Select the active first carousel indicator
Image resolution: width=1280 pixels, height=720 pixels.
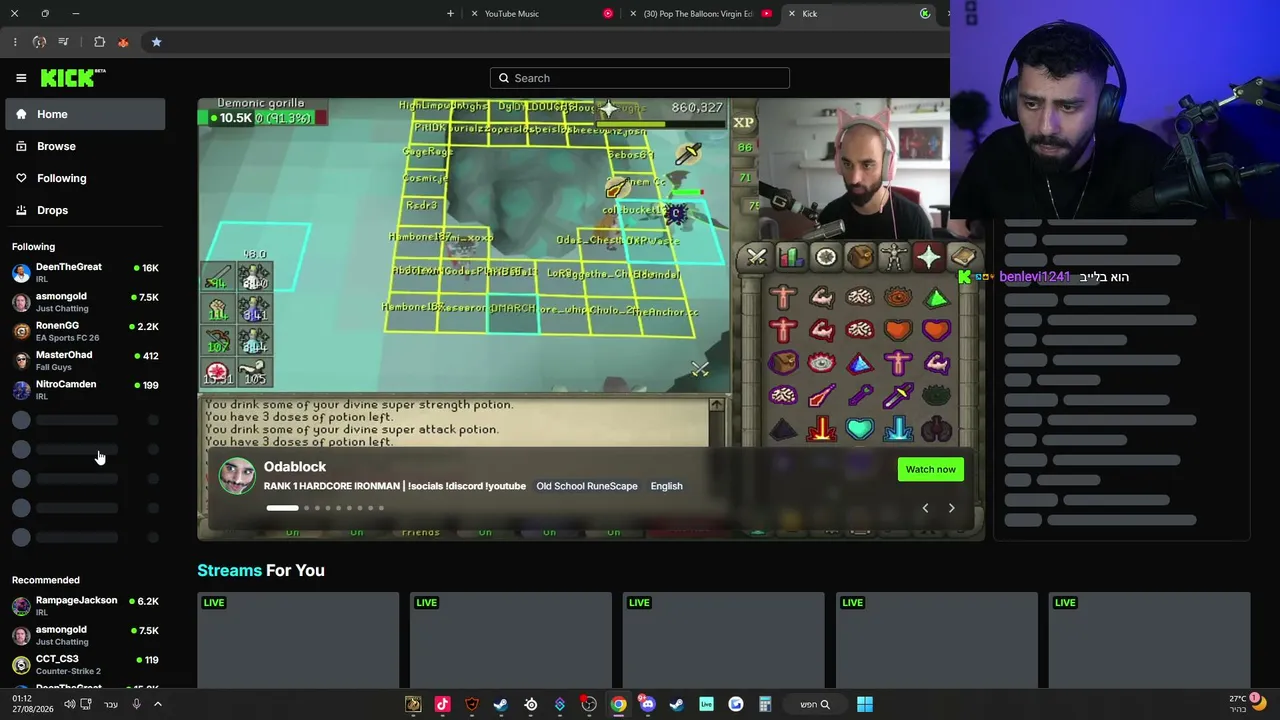coord(282,508)
